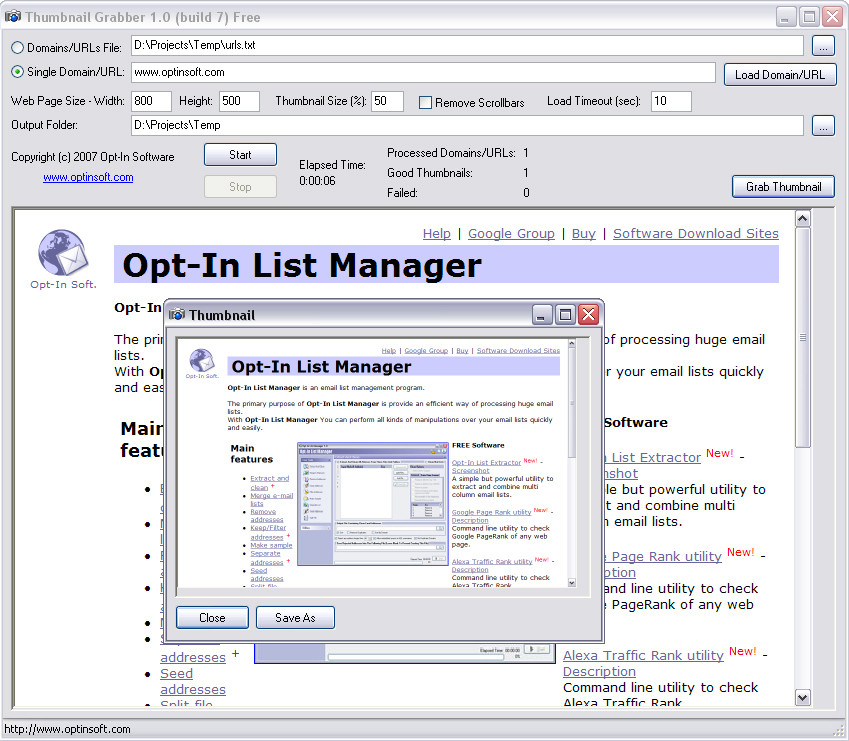This screenshot has height=741, width=849.
Task: Click the web page scrollbar up arrow
Action: (x=802, y=219)
